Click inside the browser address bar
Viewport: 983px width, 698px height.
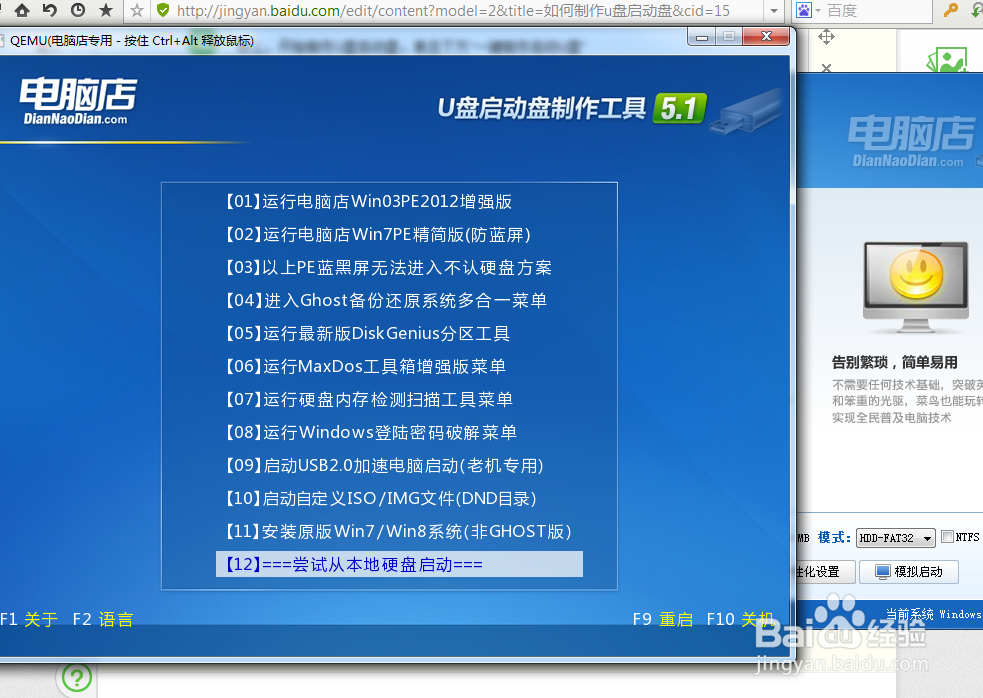click(x=450, y=13)
